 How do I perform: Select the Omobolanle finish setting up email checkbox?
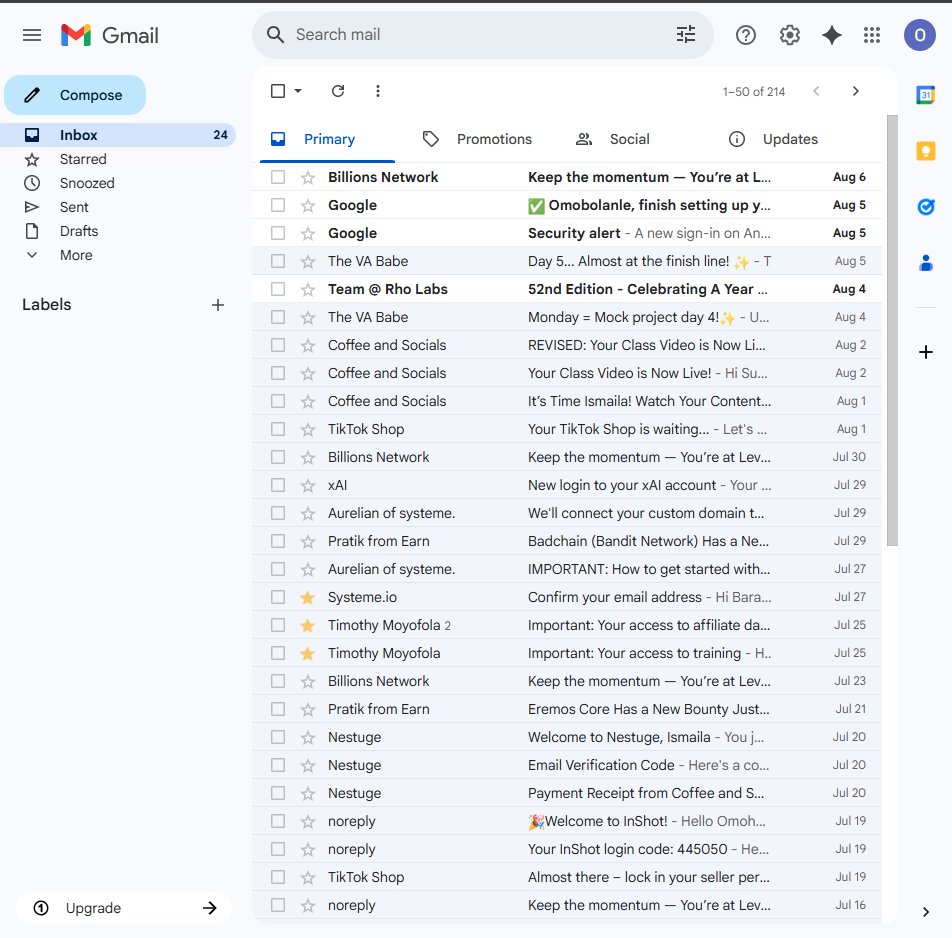pos(278,205)
